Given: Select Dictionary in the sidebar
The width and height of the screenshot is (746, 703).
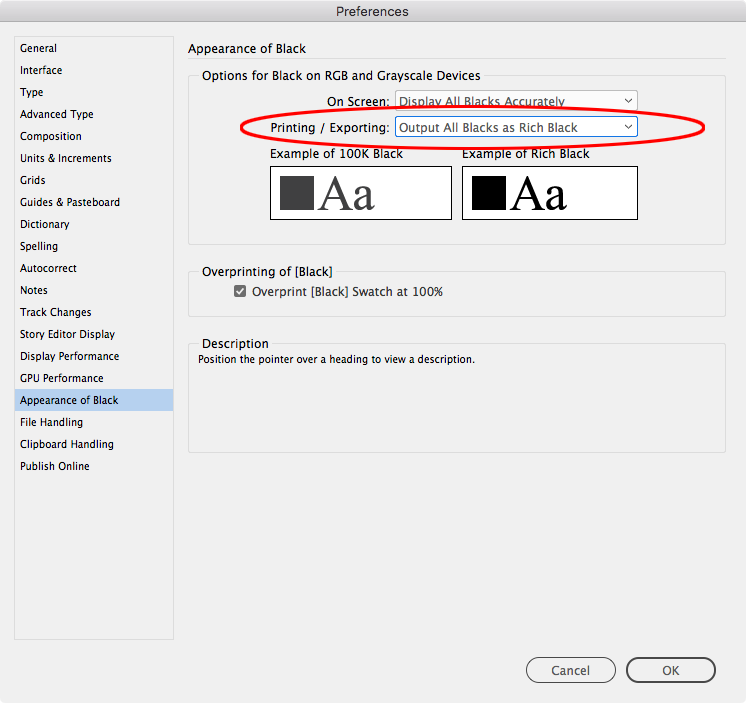Looking at the screenshot, I should (45, 224).
